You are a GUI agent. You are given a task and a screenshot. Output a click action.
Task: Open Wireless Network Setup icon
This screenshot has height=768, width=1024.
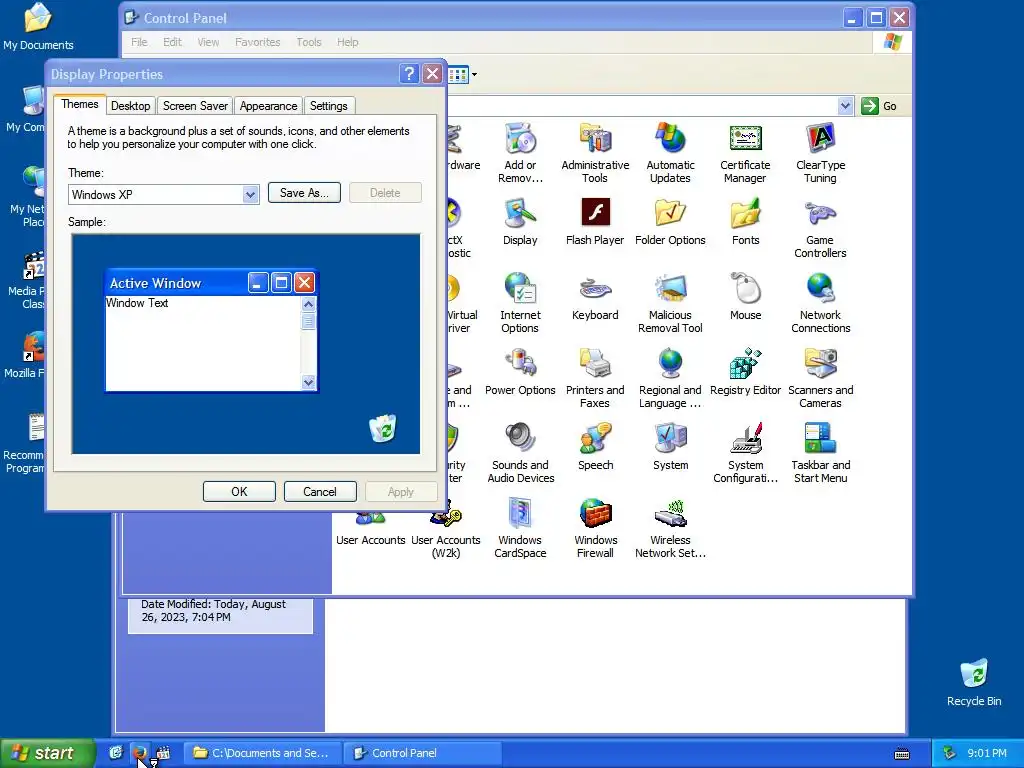[x=670, y=528]
